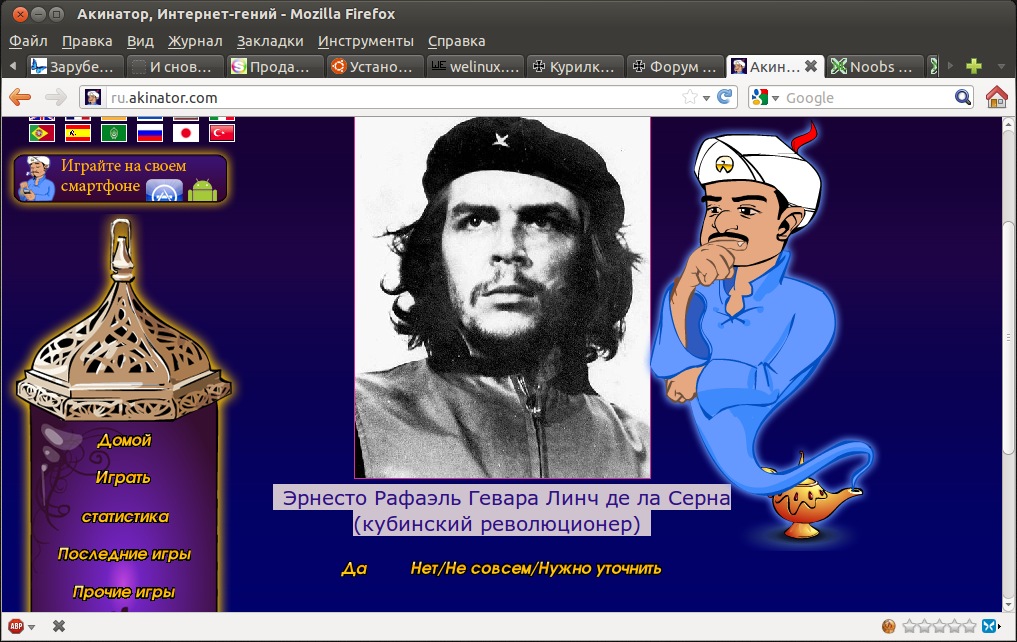Click the X icon in the status bar
Viewport: 1017px width, 642px height.
tap(59, 626)
